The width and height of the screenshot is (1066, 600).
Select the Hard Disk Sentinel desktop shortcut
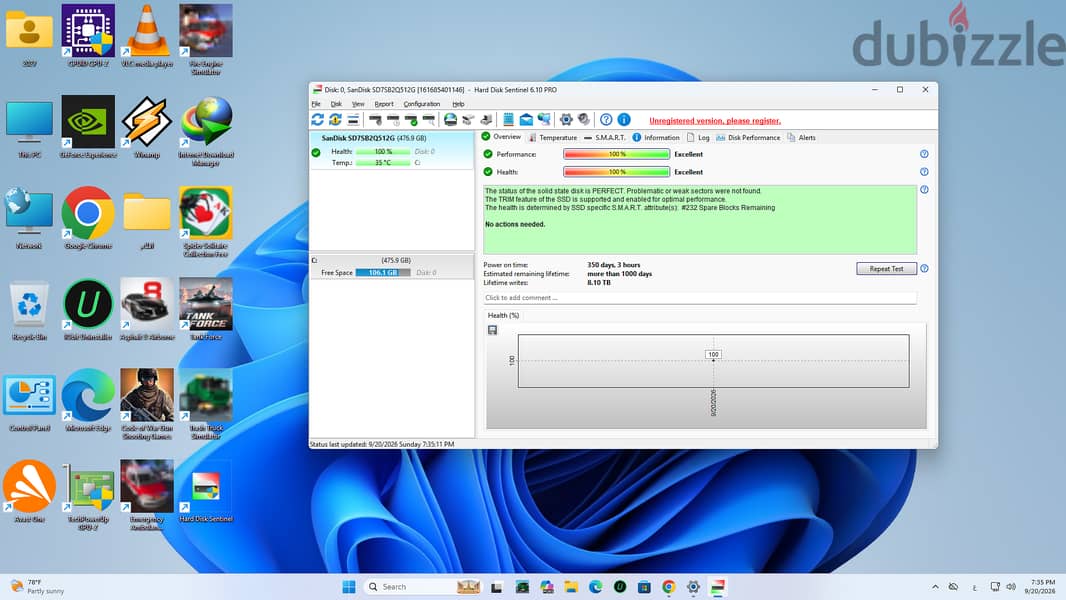pos(206,492)
